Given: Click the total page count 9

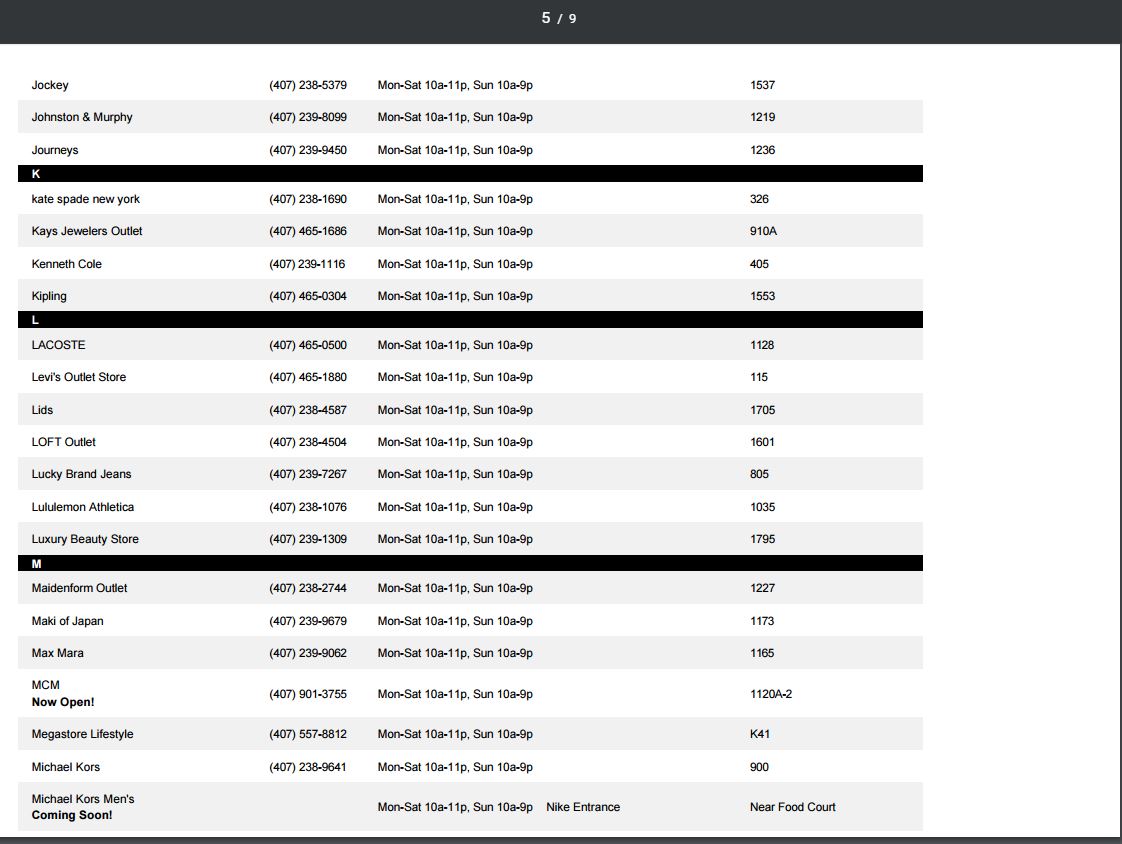Looking at the screenshot, I should coord(573,19).
